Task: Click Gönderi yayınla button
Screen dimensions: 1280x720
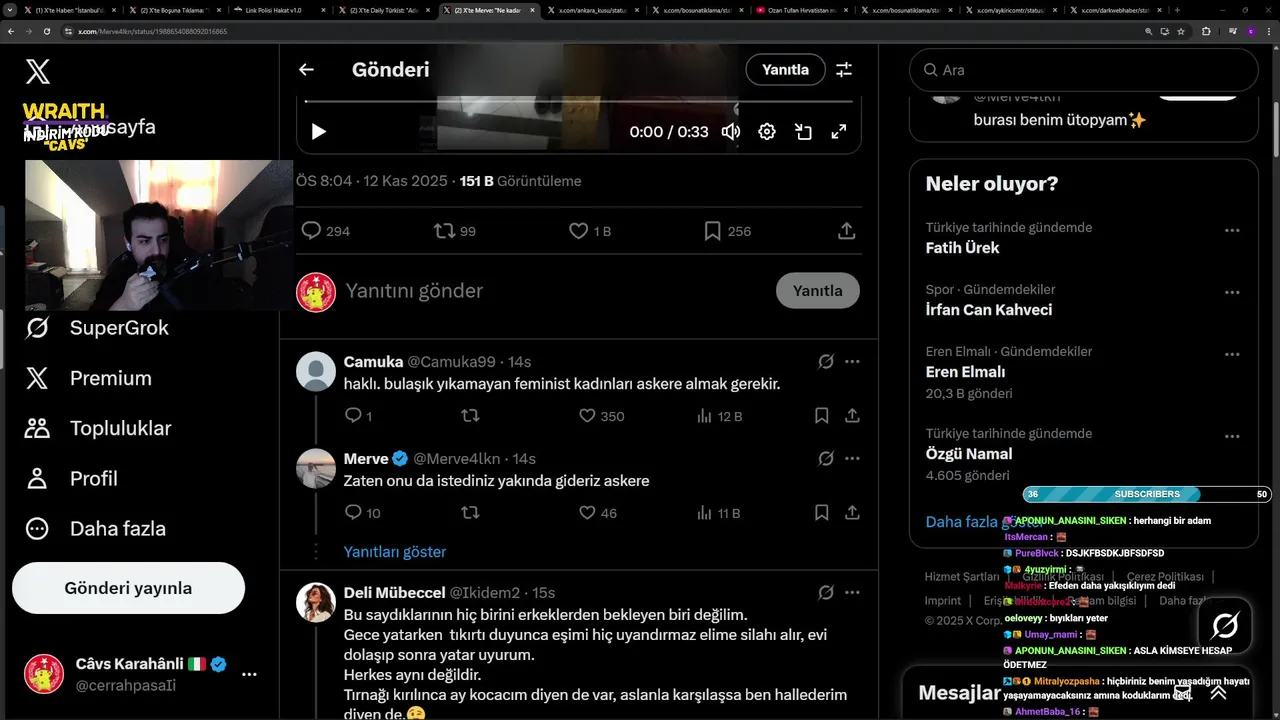Action: [x=128, y=588]
